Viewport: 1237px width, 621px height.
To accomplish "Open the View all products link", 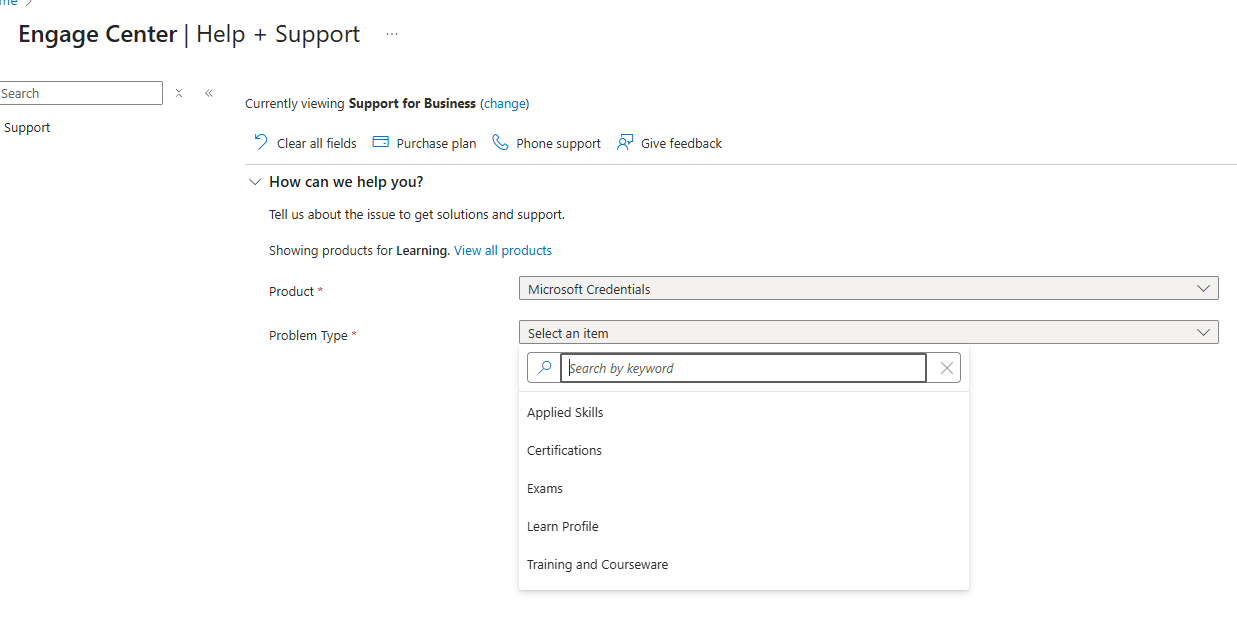I will tap(503, 250).
